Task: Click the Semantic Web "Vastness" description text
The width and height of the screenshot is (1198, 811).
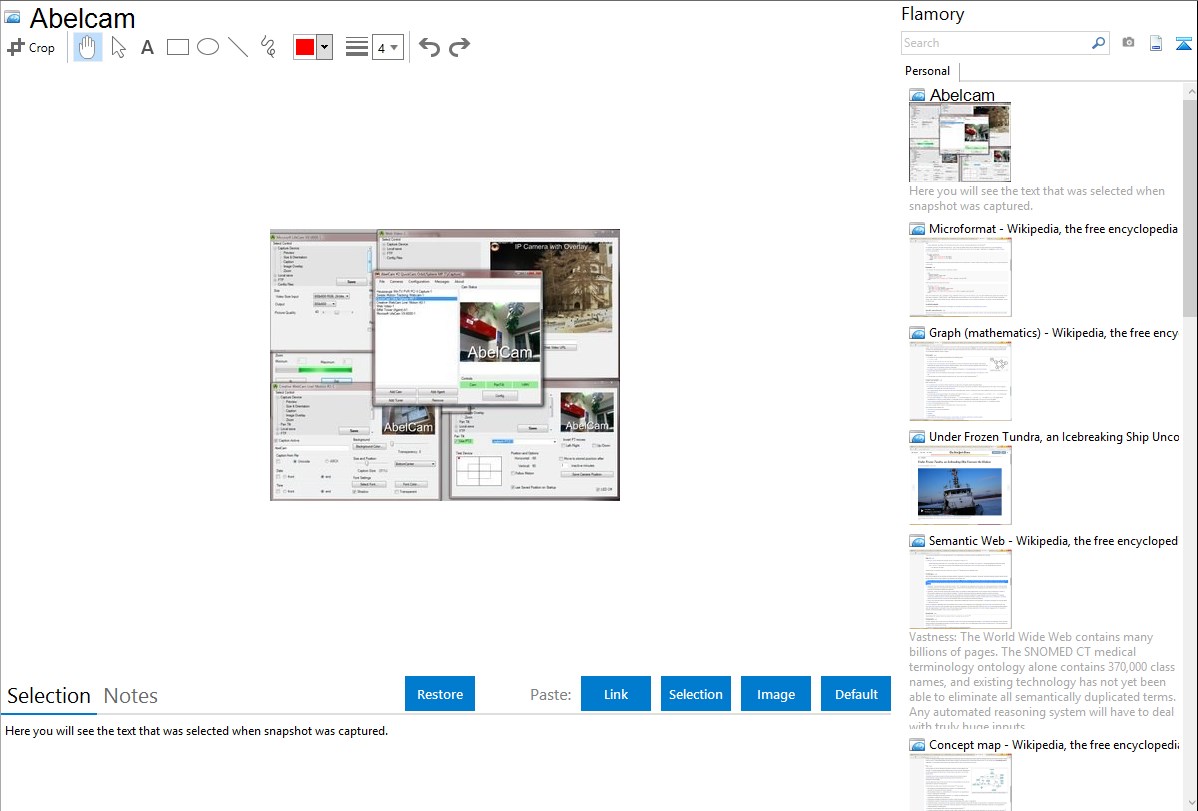Action: [x=1042, y=681]
